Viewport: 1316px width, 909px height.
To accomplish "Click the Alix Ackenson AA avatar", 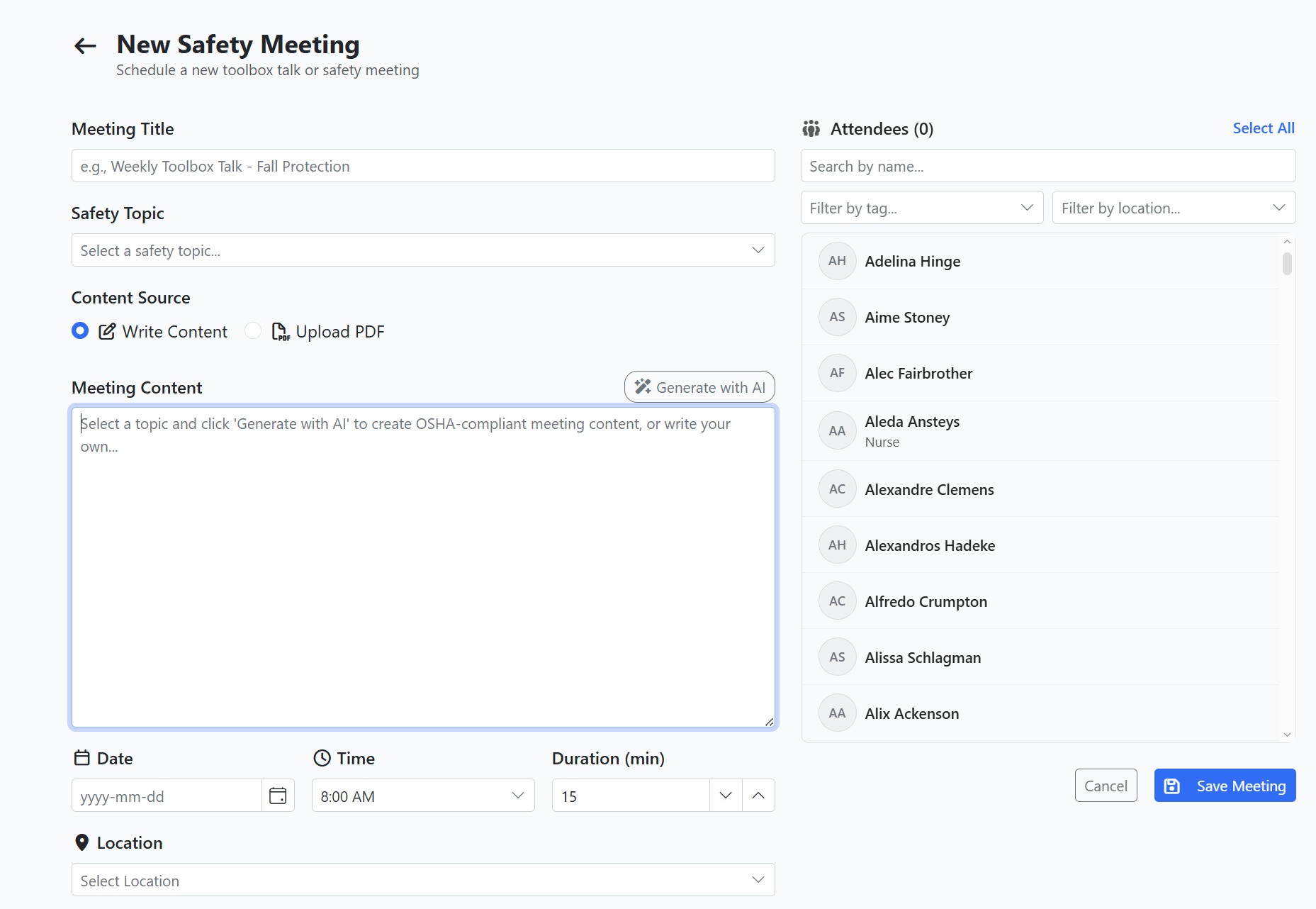I will pyautogui.click(x=837, y=713).
